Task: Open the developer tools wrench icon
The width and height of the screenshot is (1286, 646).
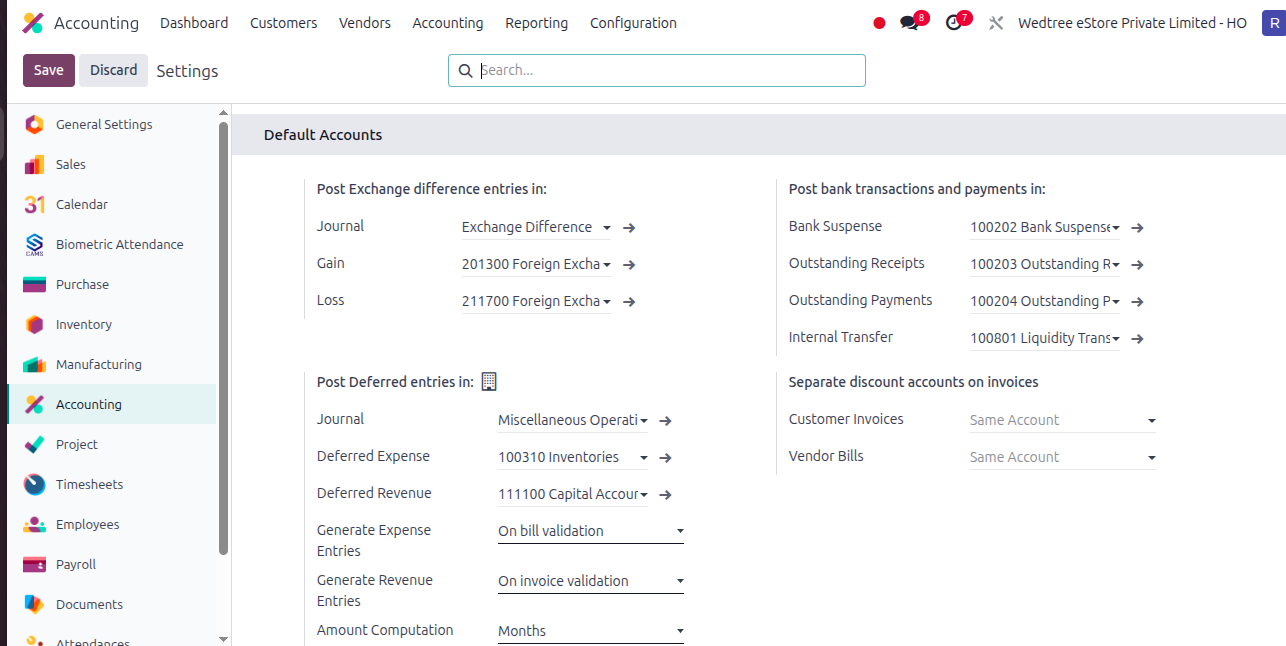Action: click(x=995, y=23)
